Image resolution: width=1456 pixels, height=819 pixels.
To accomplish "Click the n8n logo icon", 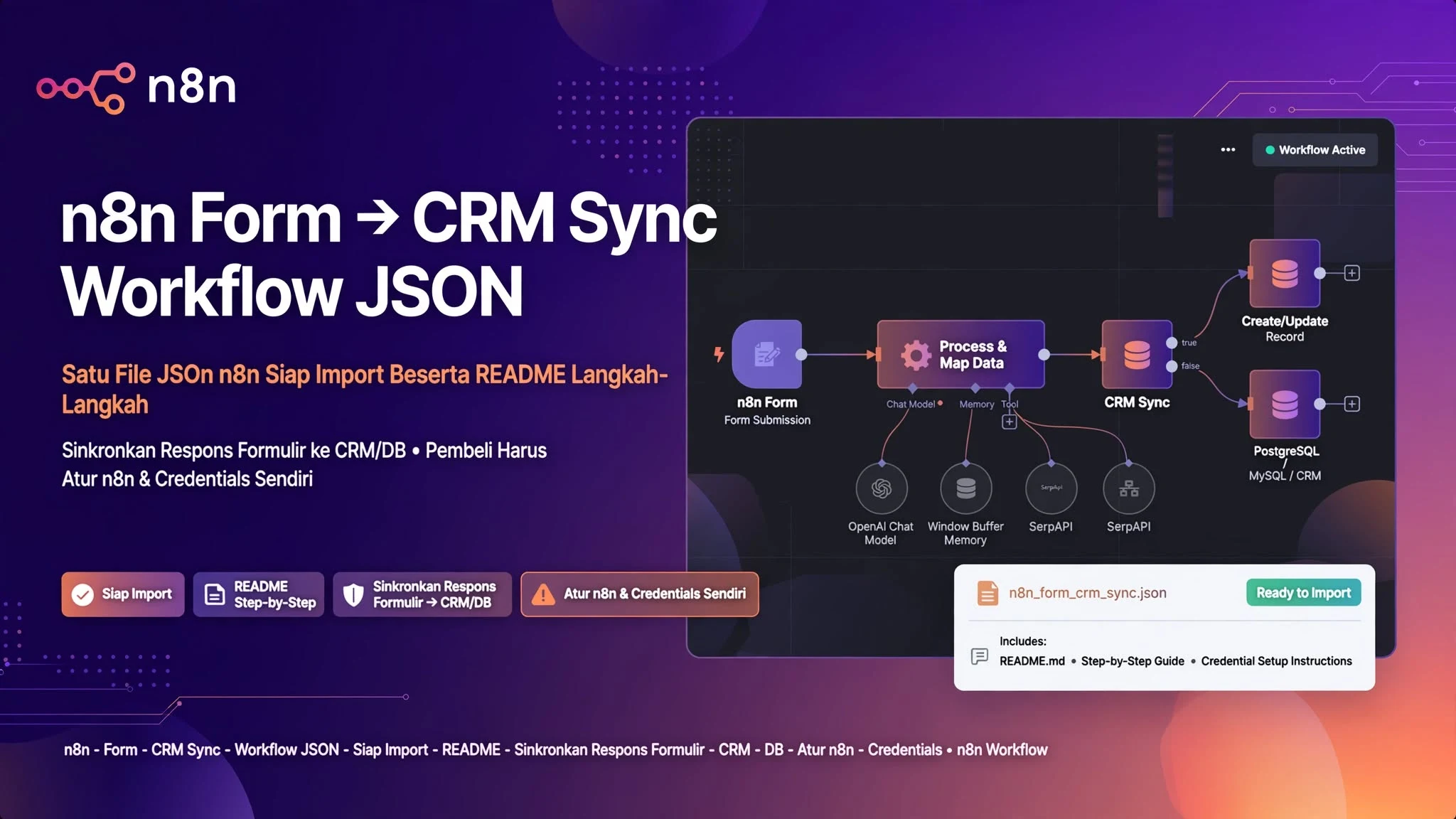I will pyautogui.click(x=86, y=88).
